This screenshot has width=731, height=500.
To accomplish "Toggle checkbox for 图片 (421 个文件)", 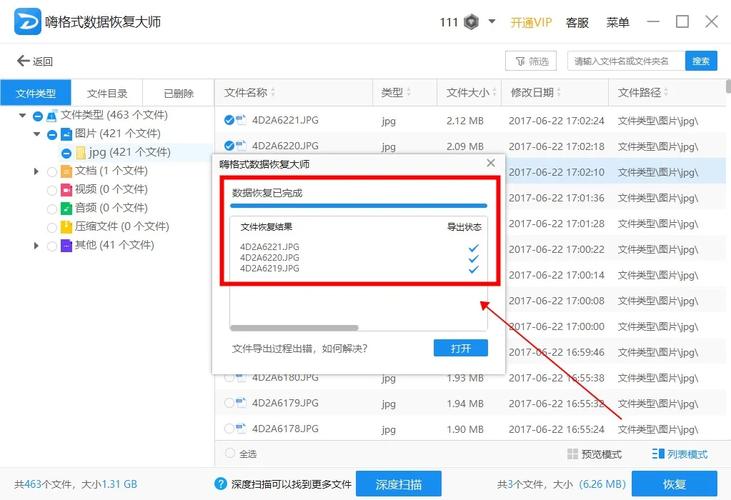I will [52, 135].
